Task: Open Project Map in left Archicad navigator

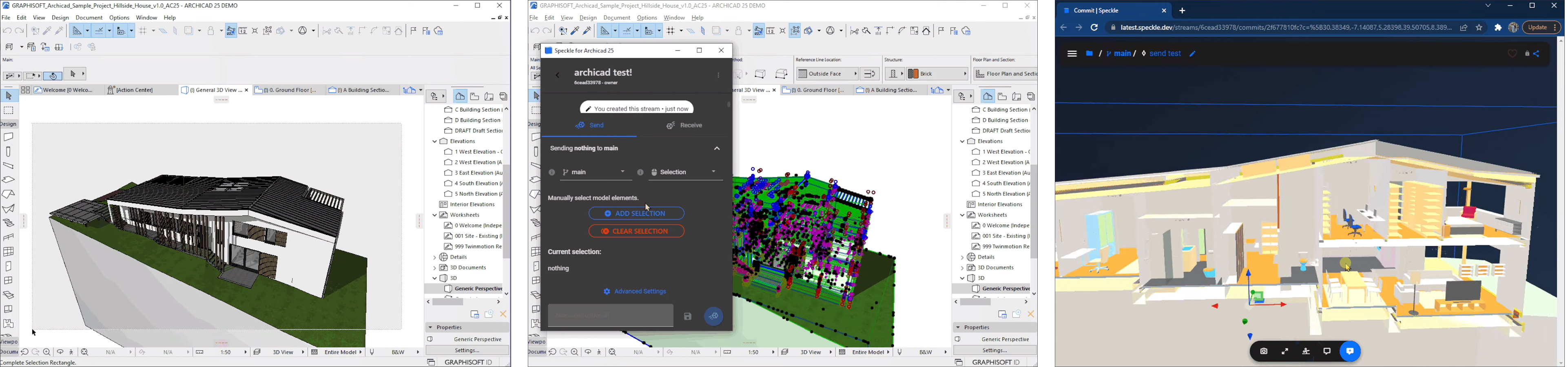Action: 460,96
